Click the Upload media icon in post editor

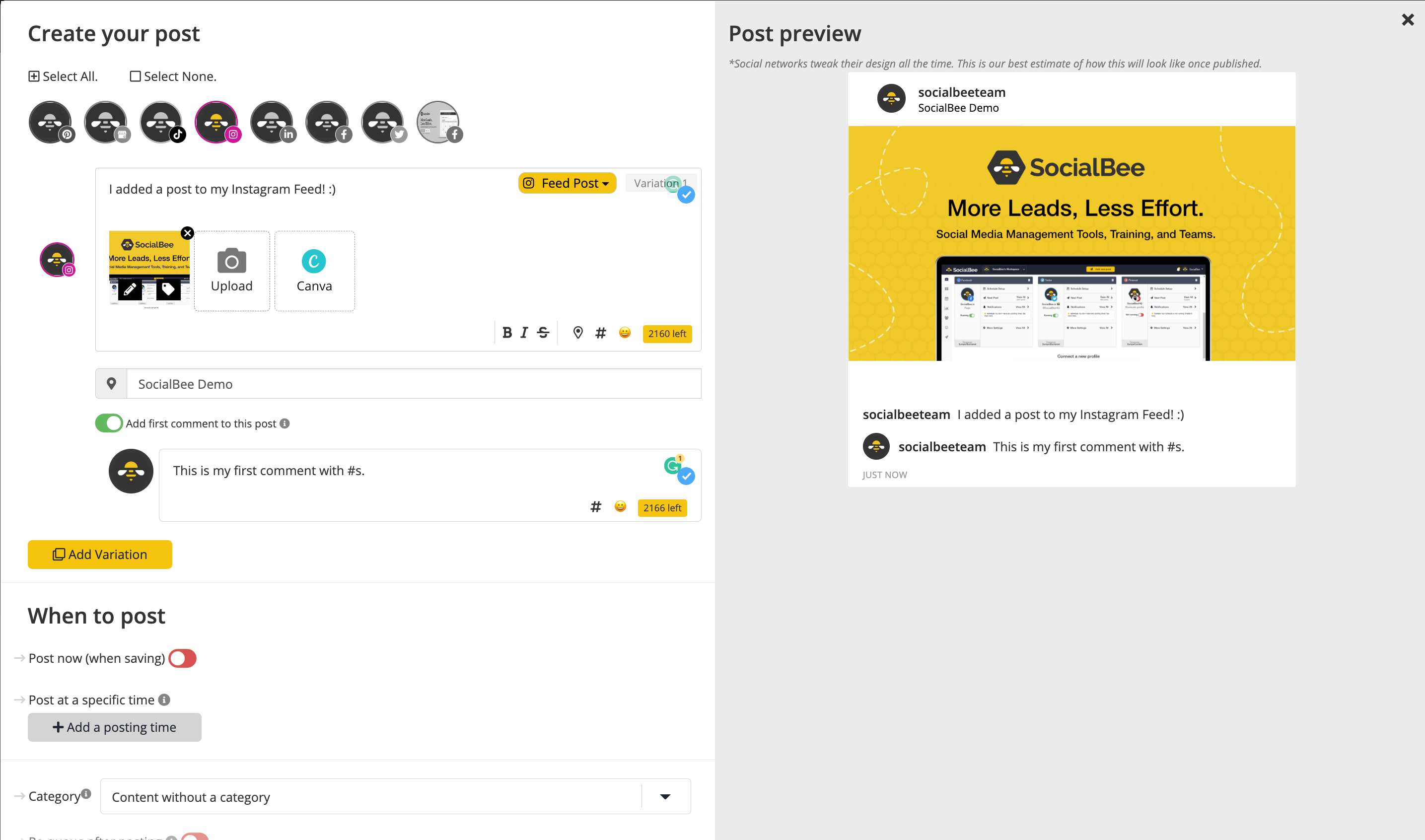point(231,270)
